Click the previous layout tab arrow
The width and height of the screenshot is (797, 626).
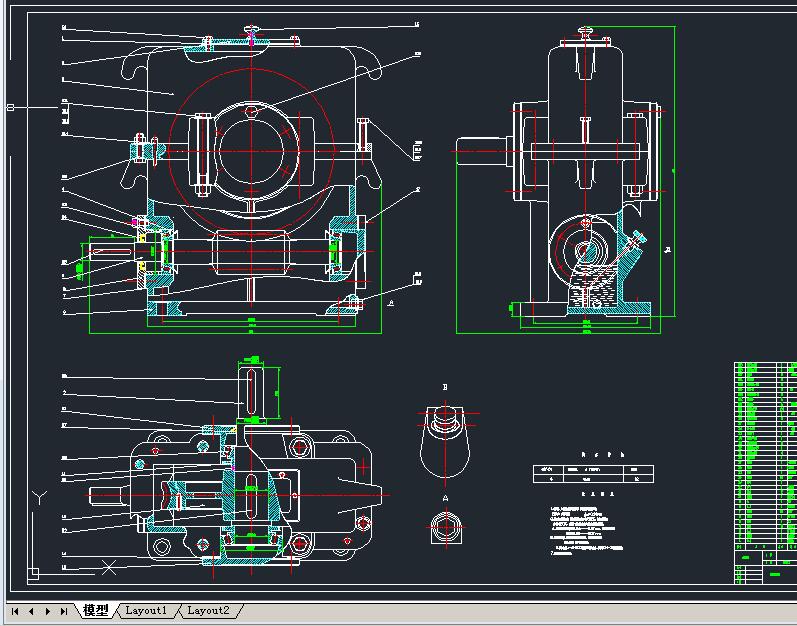tap(31, 611)
